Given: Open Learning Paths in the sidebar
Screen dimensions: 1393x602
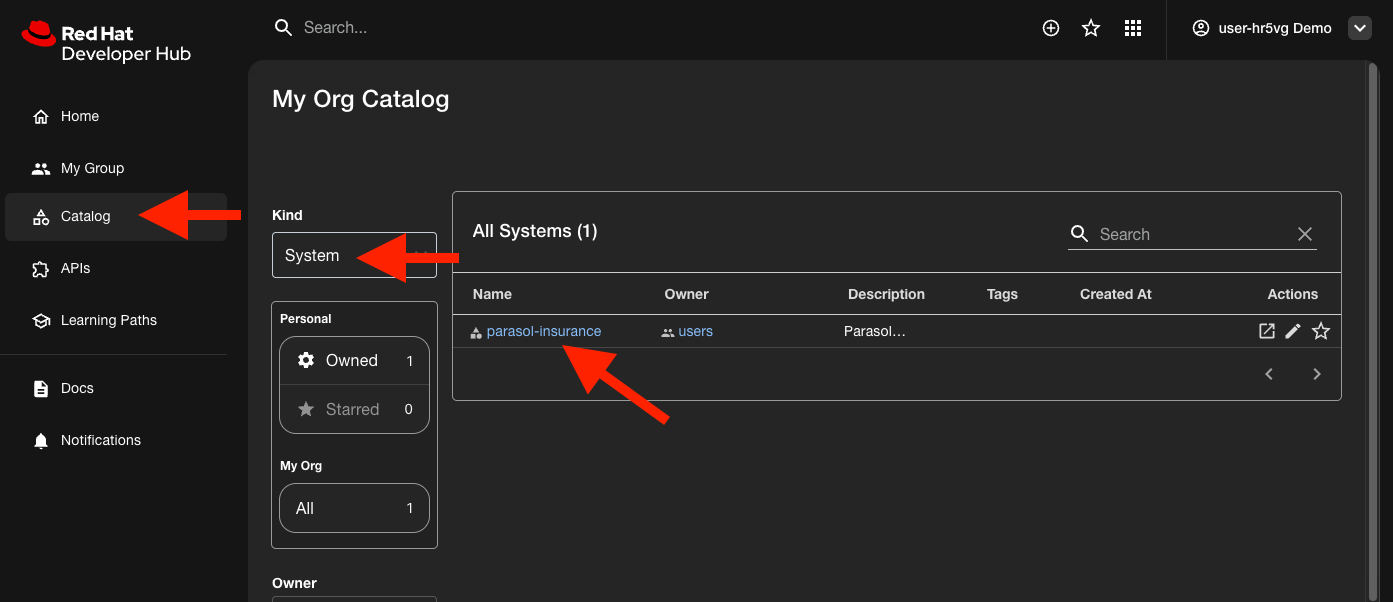Looking at the screenshot, I should coord(116,320).
